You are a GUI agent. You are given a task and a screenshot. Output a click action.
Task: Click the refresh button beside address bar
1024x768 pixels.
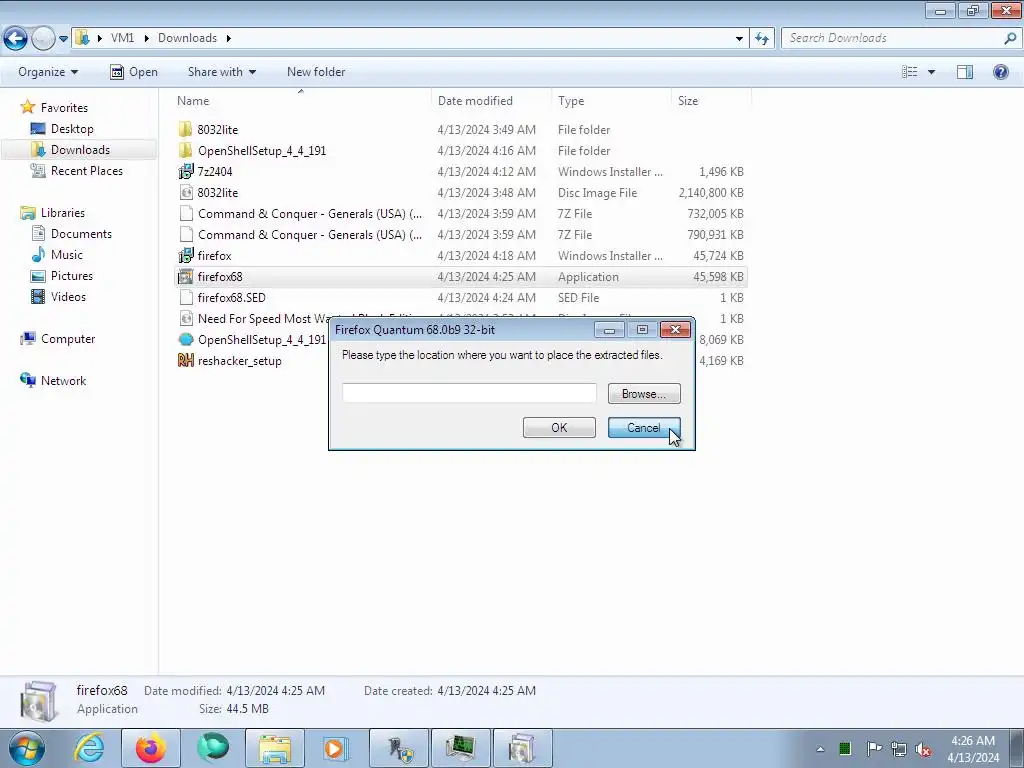[761, 39]
